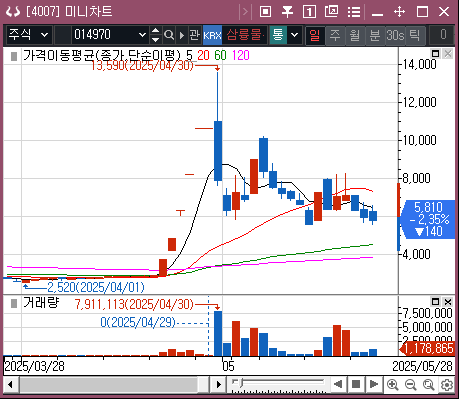Click the 거래량 volume indicator label
This screenshot has height=399, width=459.
pyautogui.click(x=41, y=303)
